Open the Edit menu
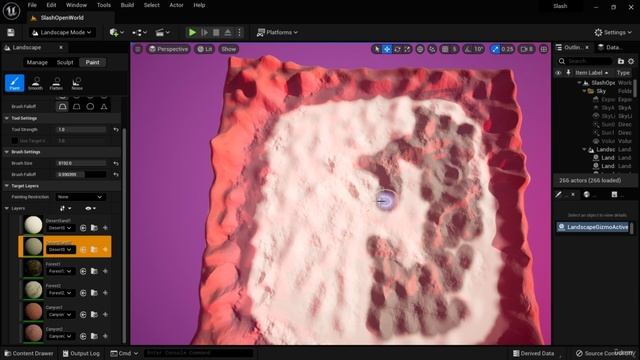640x360 pixels. [51, 5]
